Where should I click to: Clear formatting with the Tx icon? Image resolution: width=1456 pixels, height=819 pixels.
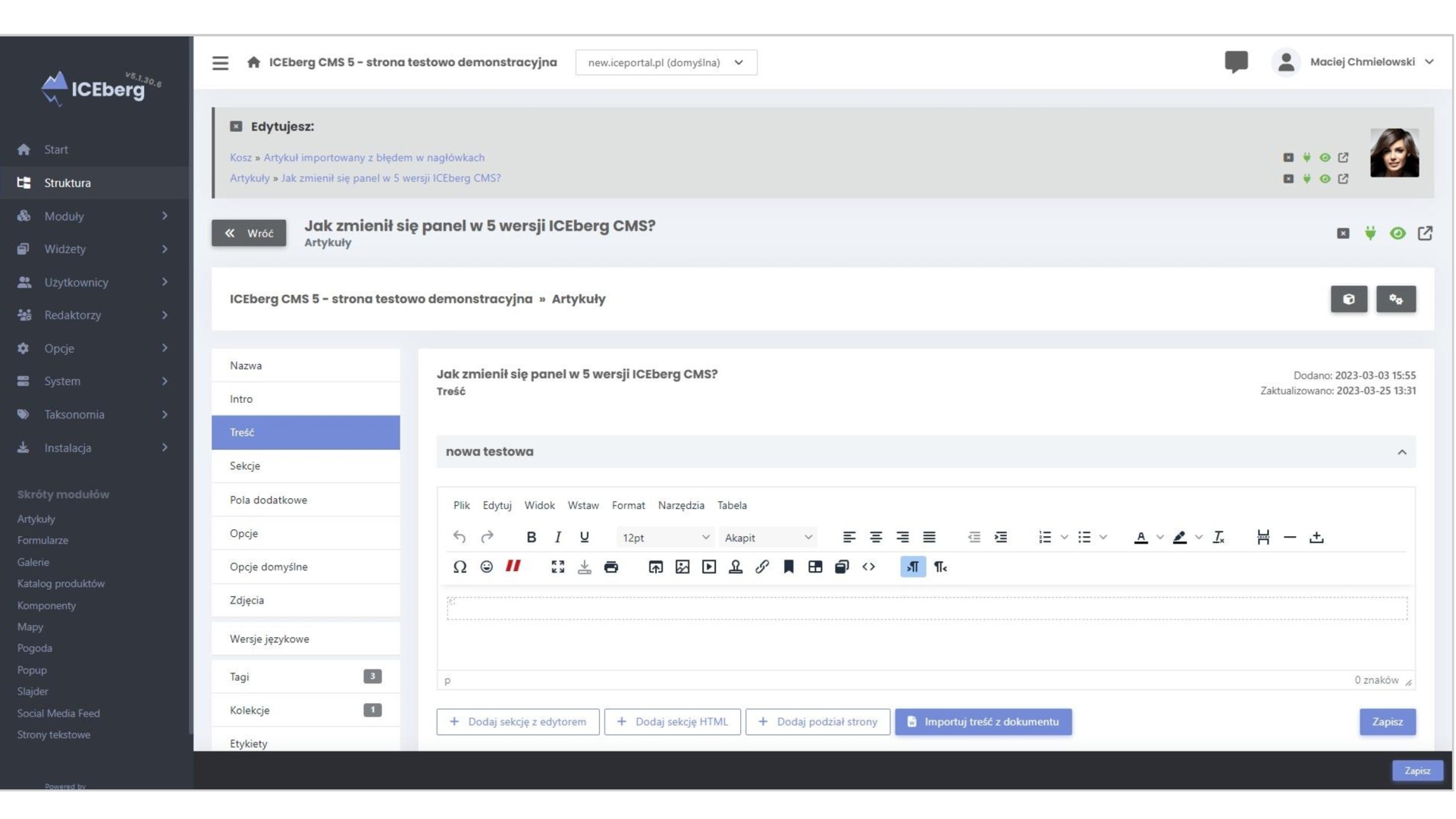click(1219, 537)
